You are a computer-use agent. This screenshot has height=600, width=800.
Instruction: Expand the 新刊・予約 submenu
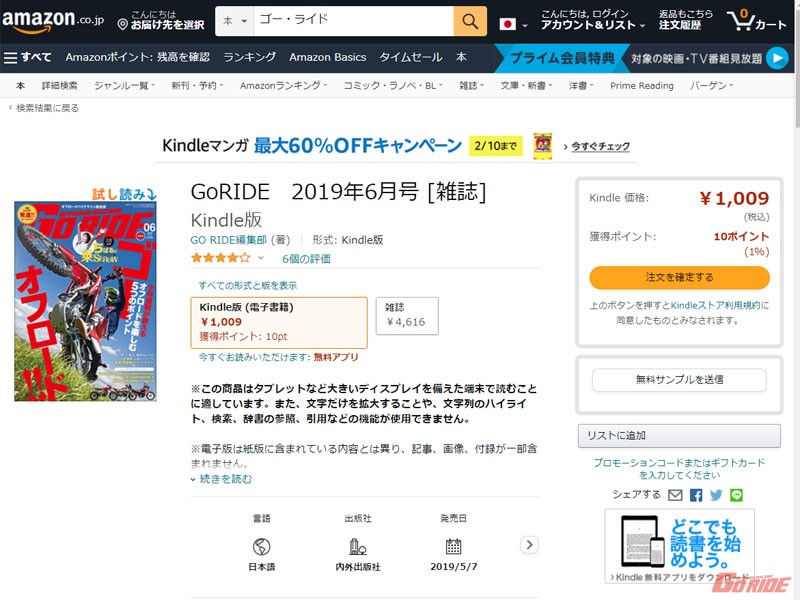point(197,86)
